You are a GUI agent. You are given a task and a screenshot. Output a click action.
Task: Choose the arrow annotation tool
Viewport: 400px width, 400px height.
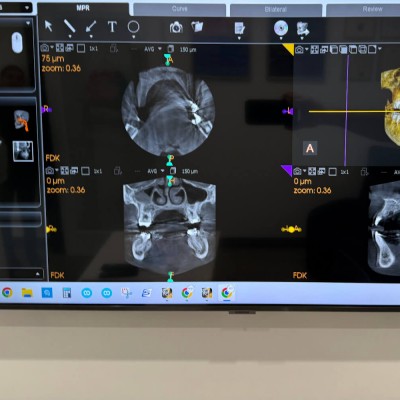coord(91,27)
